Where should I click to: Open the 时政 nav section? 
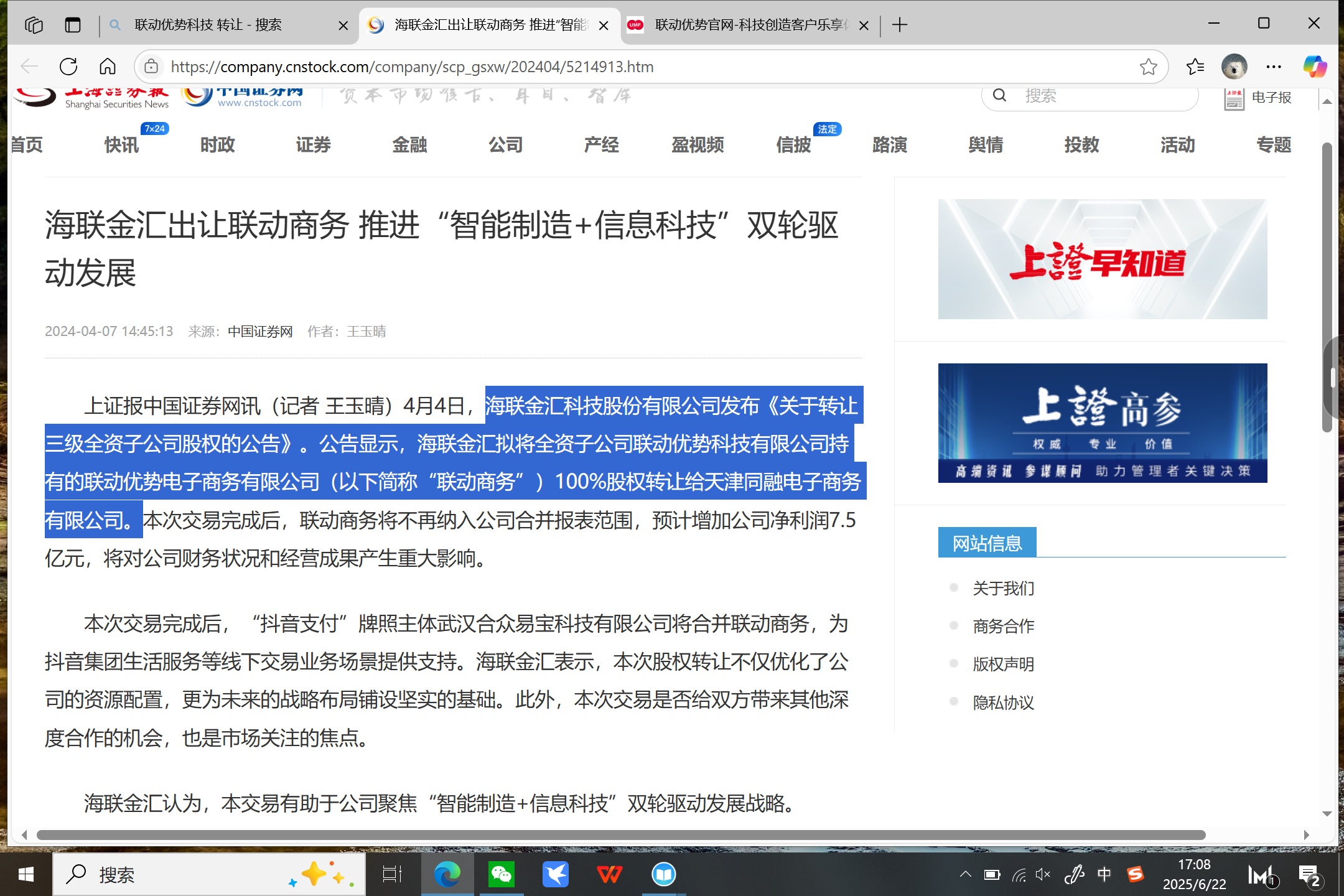tap(218, 145)
